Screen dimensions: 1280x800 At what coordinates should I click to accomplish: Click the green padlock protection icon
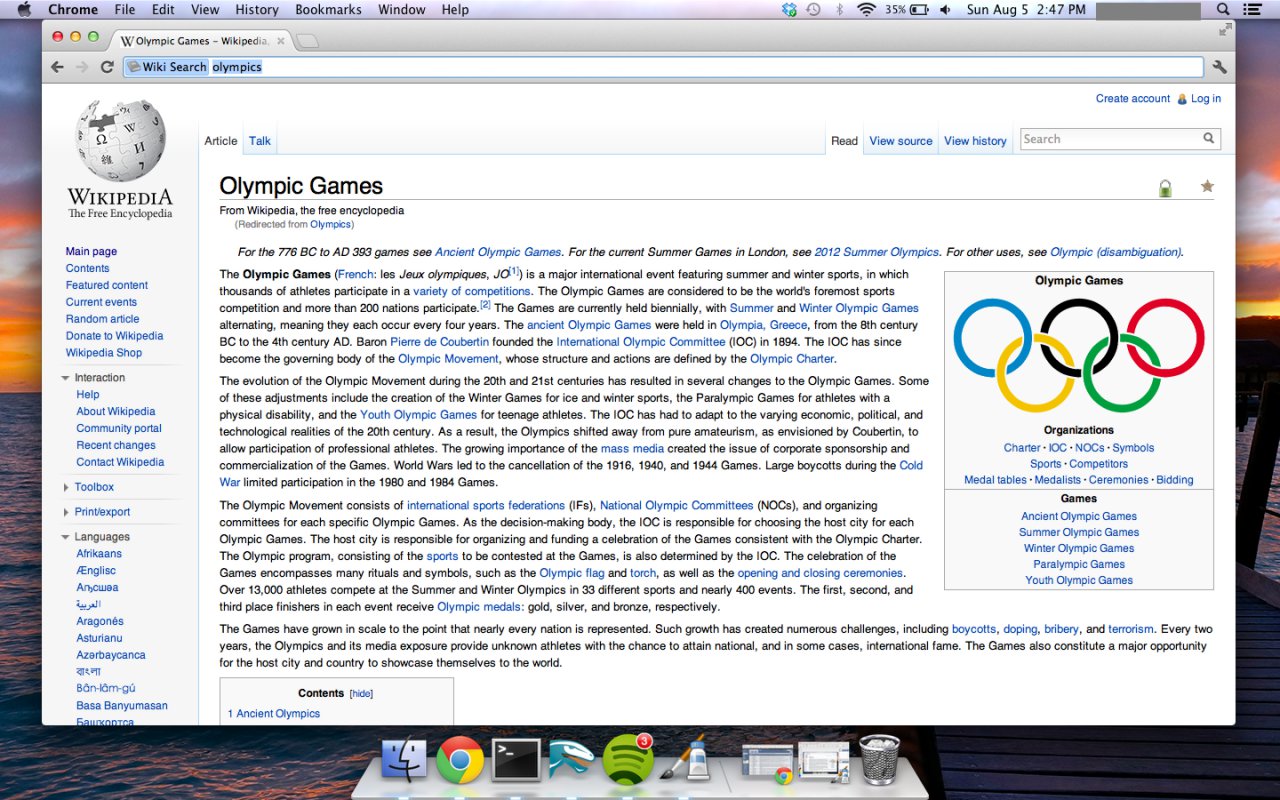[x=1165, y=187]
